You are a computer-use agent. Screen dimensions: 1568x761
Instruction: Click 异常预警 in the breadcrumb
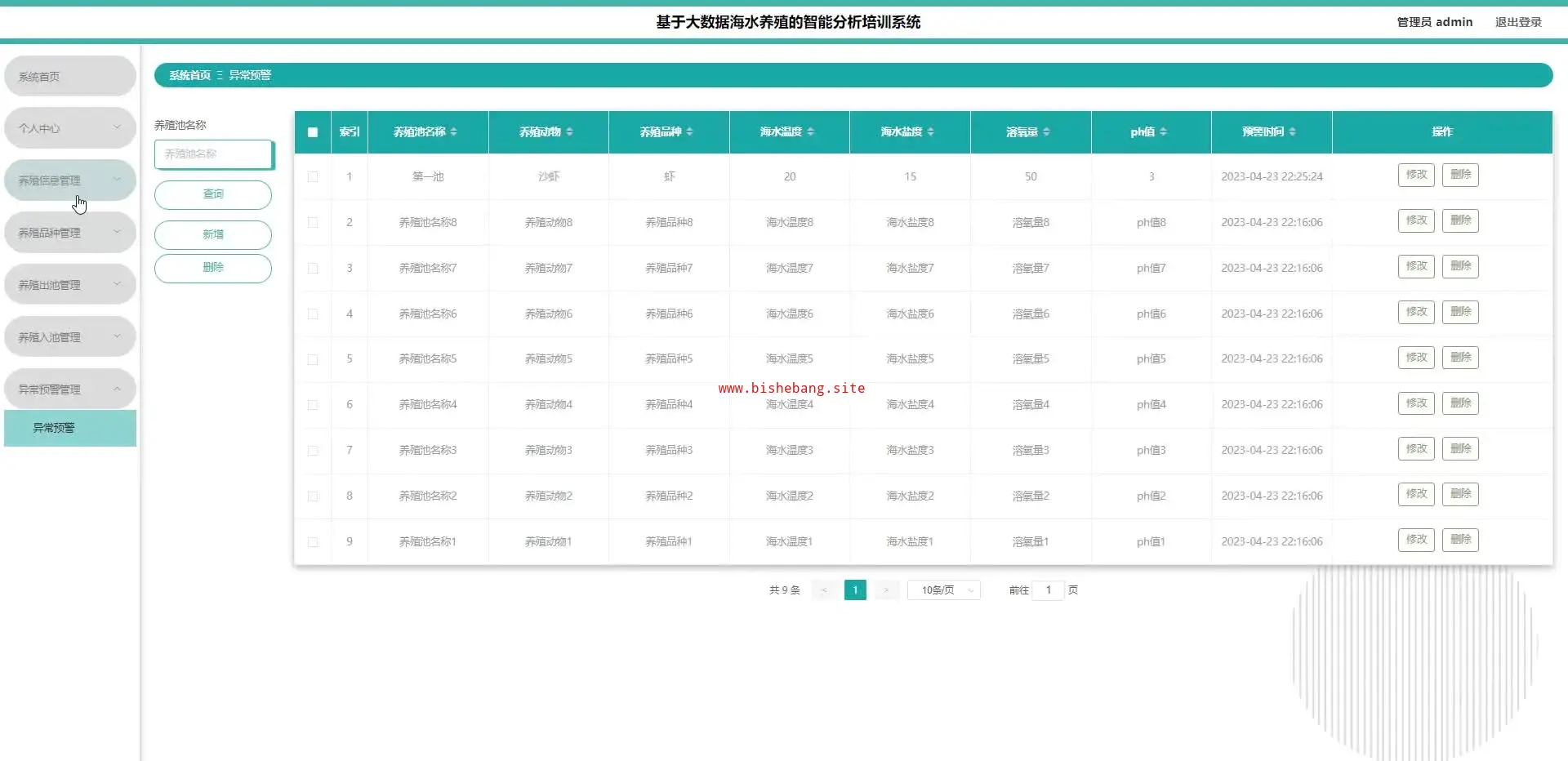click(250, 75)
